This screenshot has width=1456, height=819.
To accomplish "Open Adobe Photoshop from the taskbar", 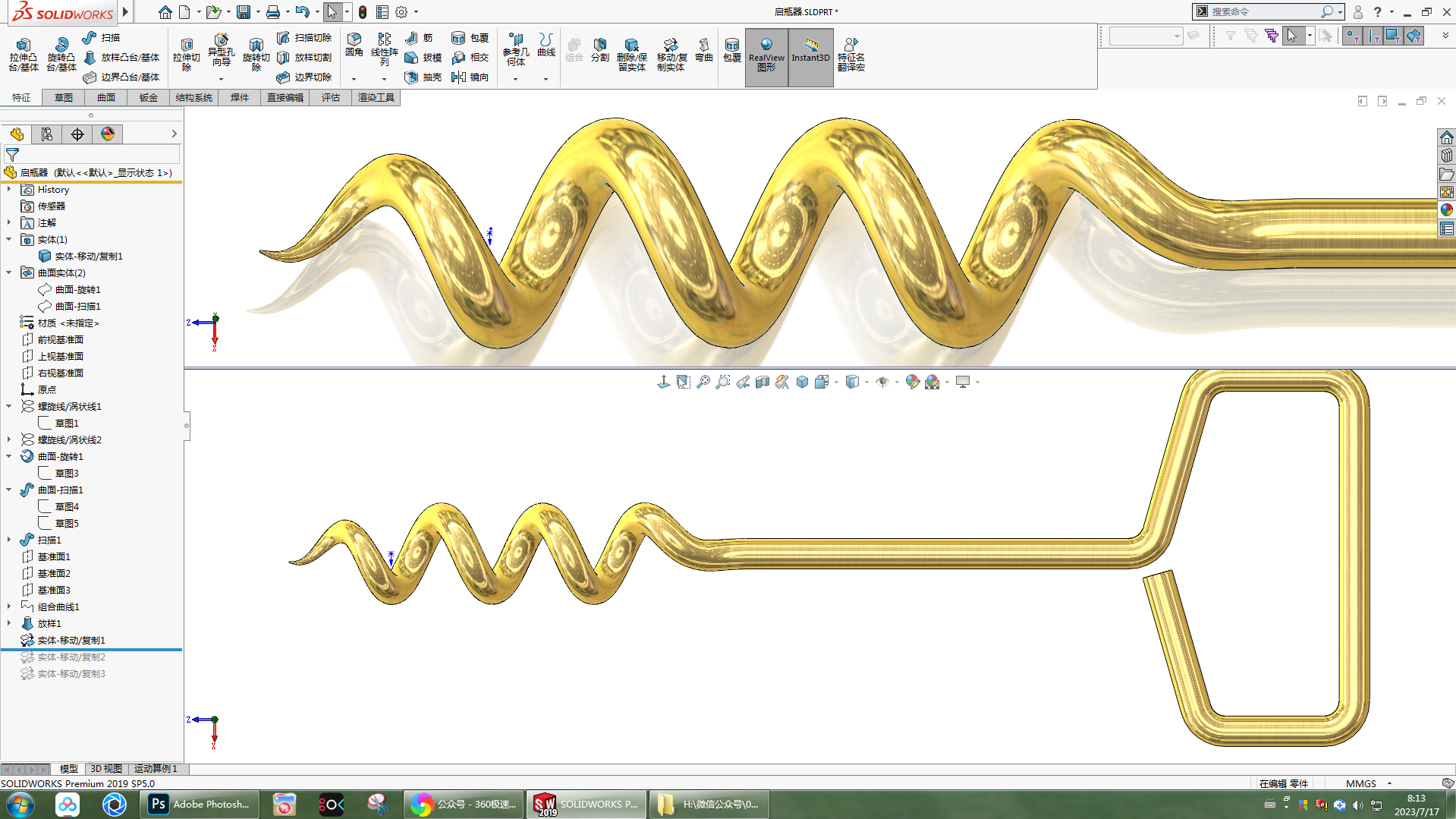I will (200, 805).
